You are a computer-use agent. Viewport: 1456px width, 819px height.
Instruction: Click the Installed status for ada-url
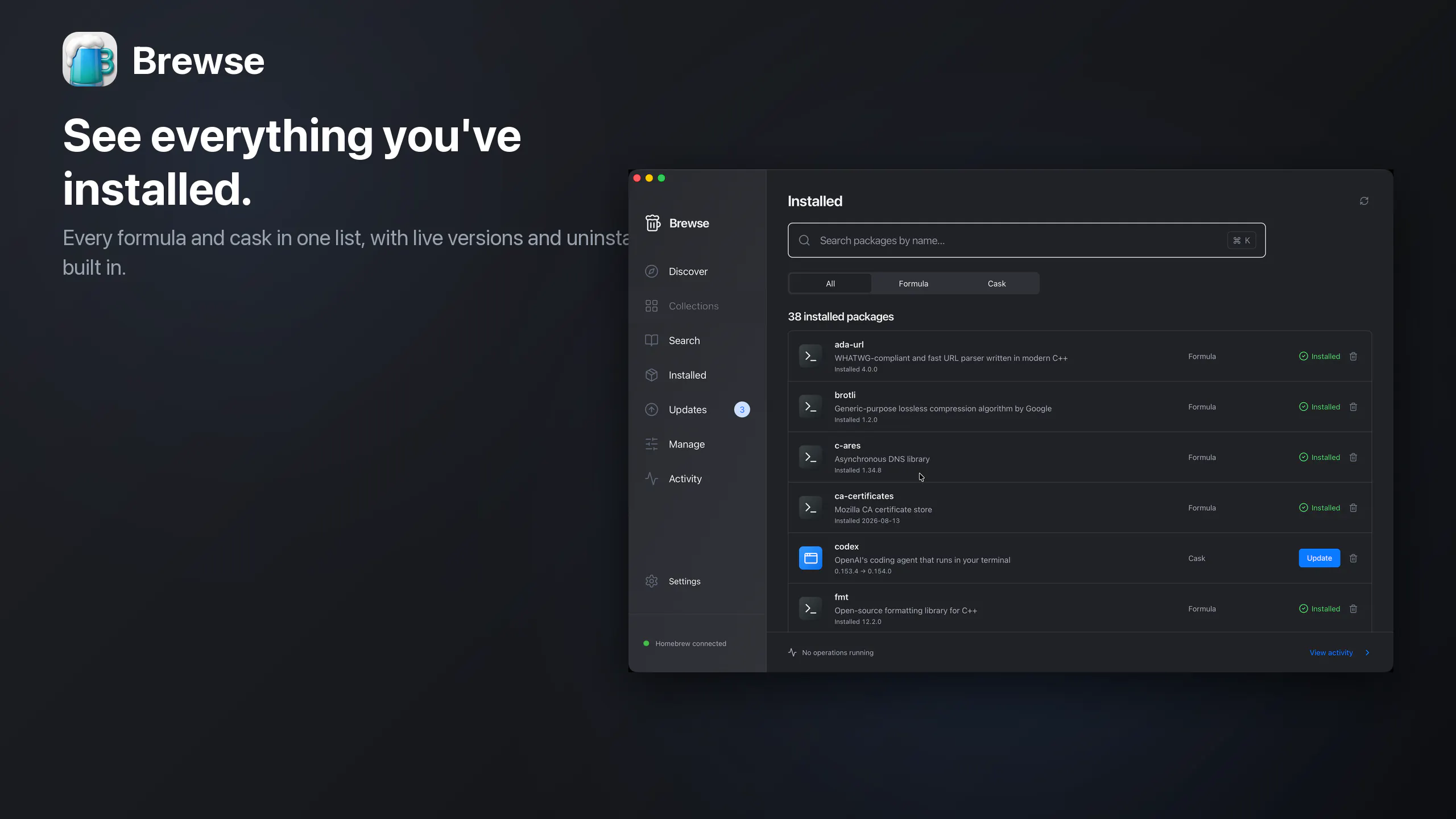point(1319,356)
